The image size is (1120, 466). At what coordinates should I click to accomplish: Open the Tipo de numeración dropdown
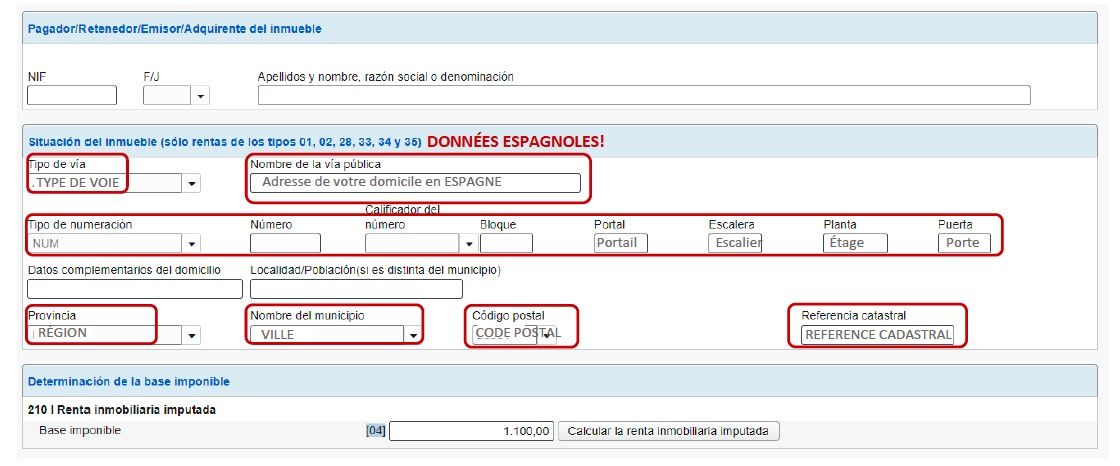coord(192,243)
